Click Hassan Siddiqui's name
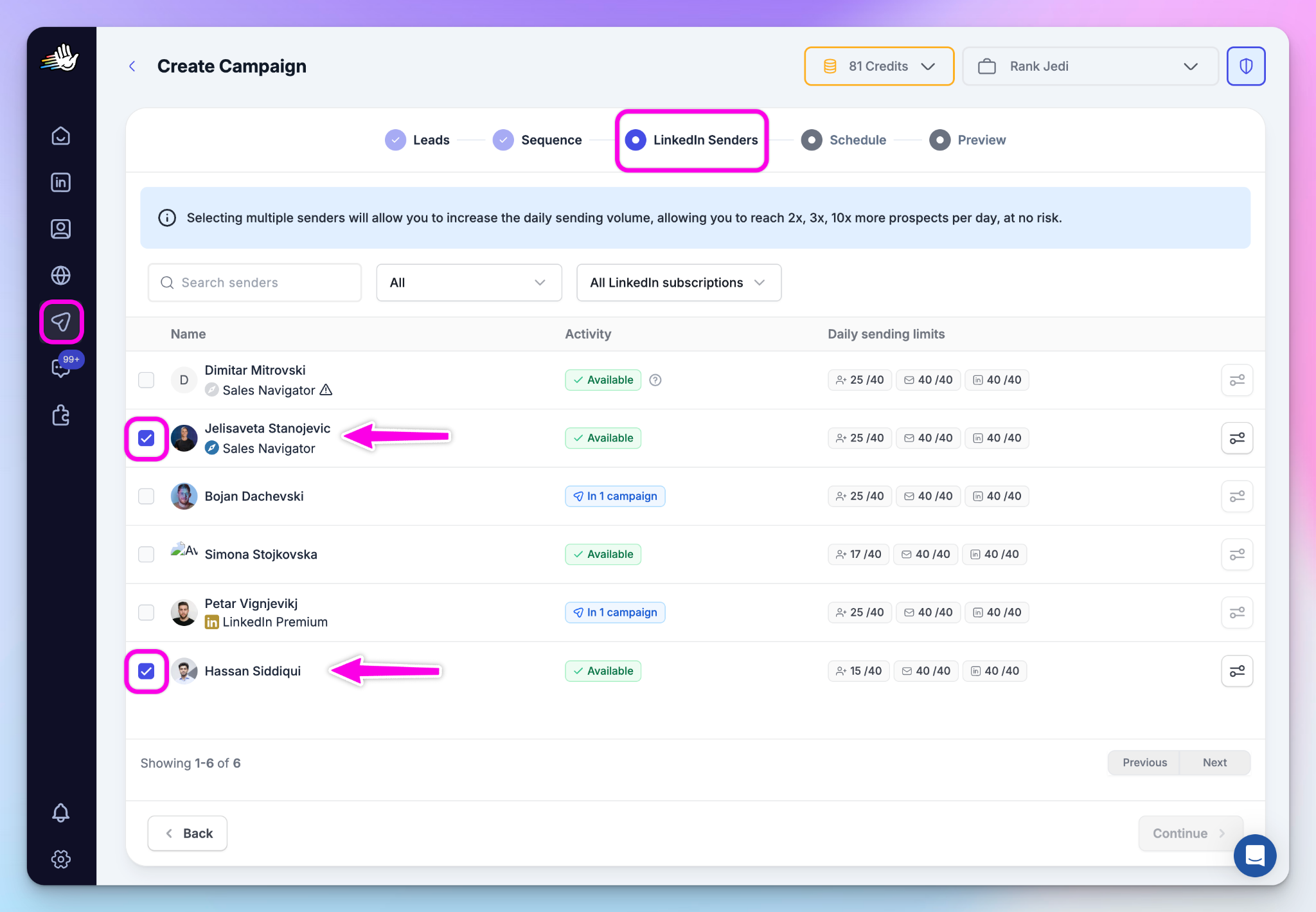 (253, 671)
